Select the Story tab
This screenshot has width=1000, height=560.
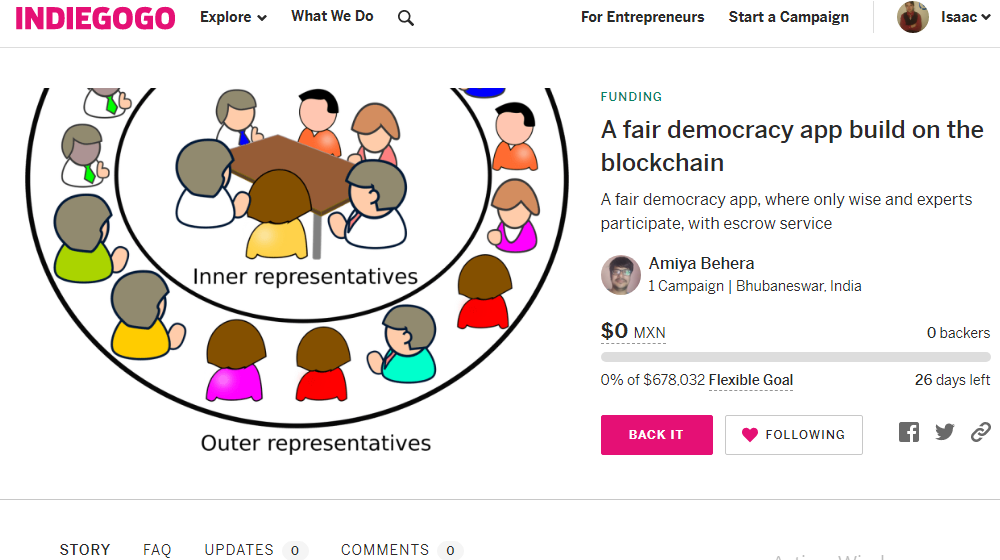pos(85,550)
